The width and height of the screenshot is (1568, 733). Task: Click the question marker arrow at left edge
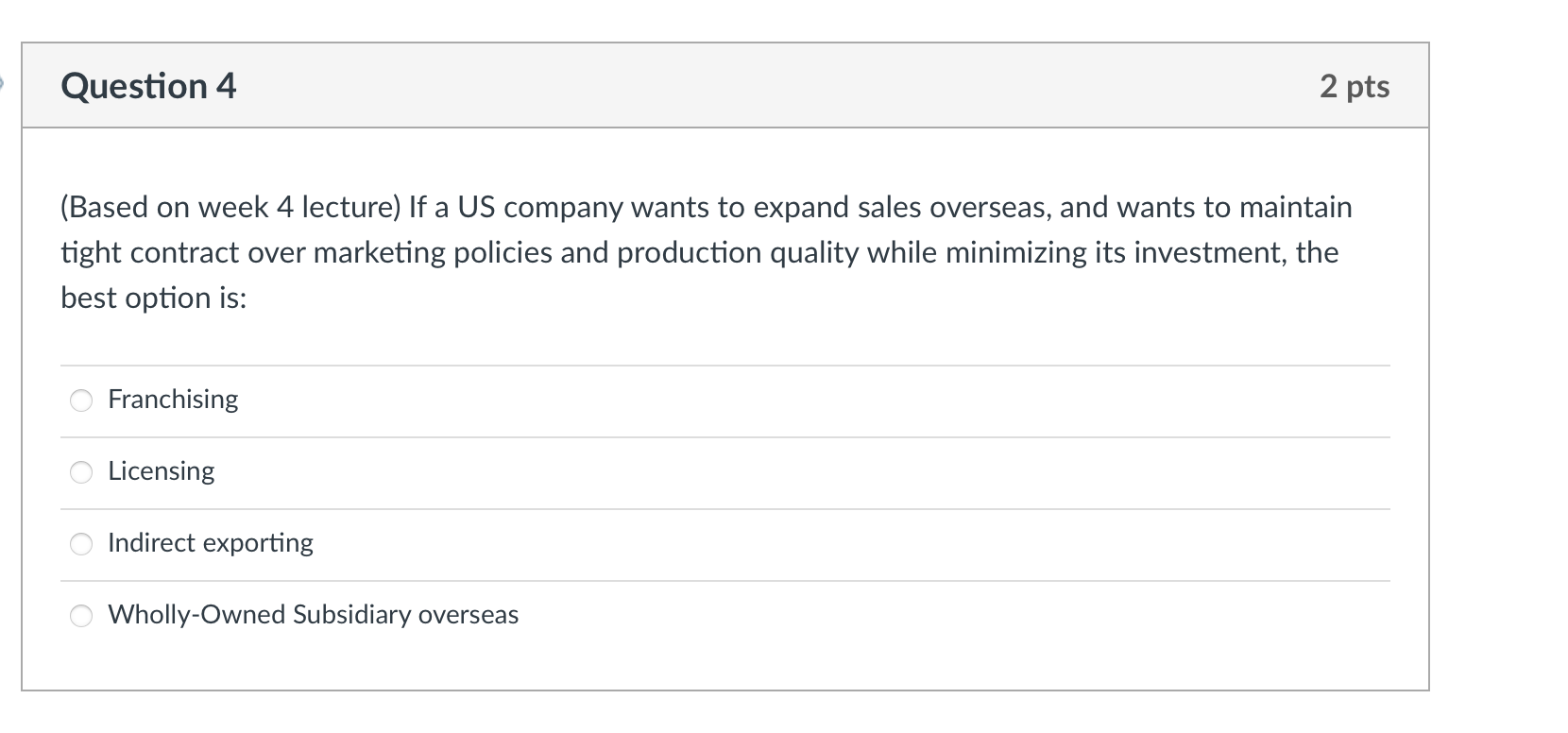coord(3,83)
